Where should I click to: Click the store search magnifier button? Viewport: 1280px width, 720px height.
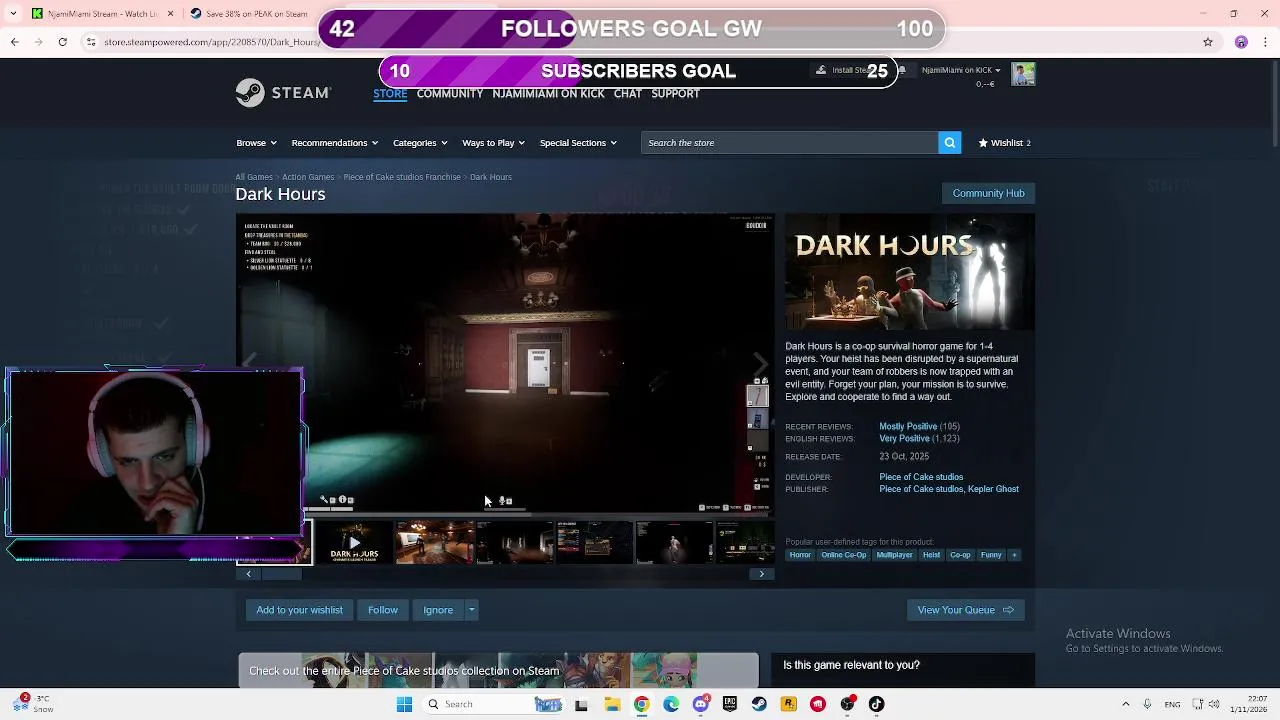[x=949, y=143]
